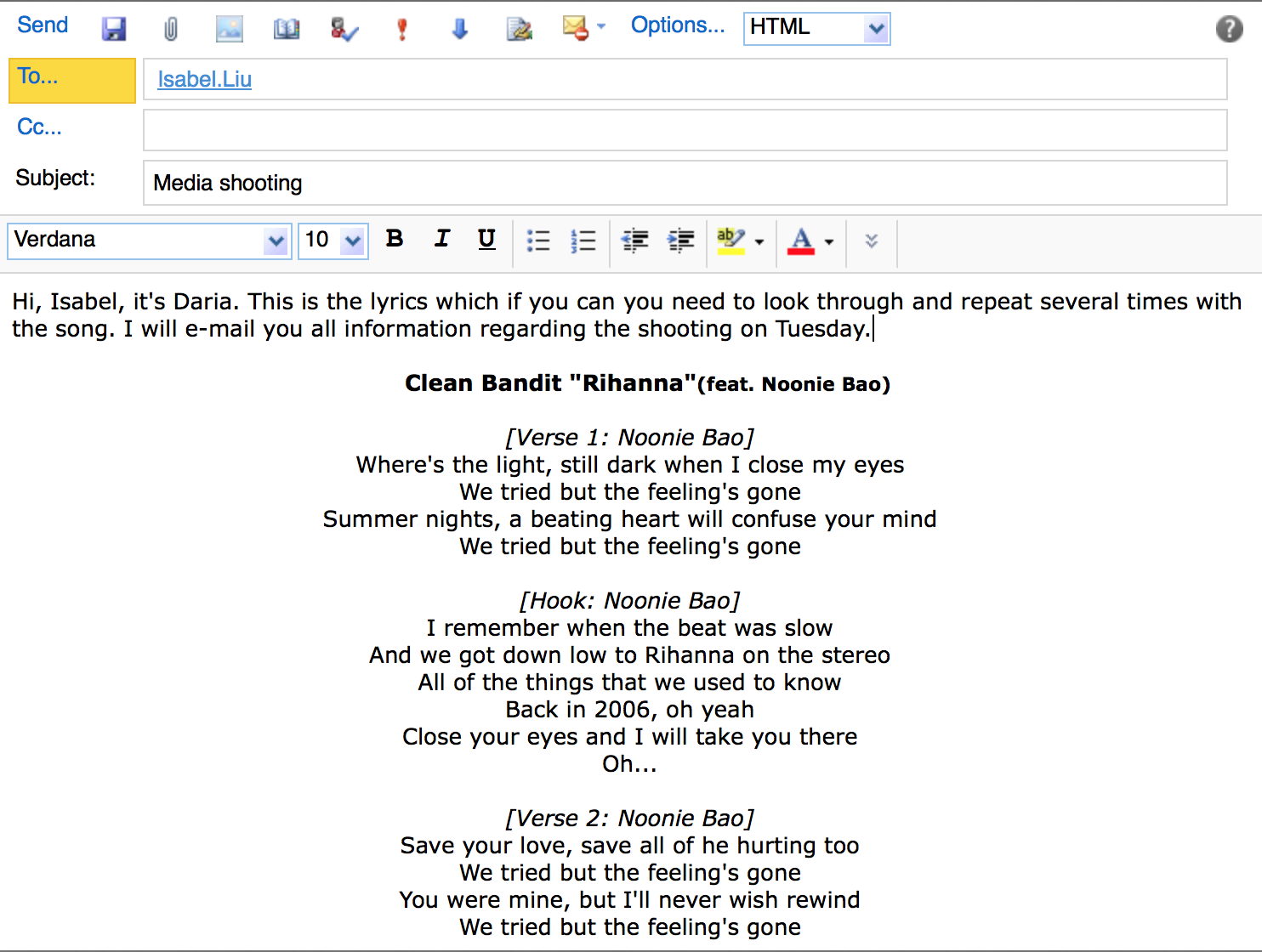This screenshot has height=952, width=1262.
Task: Click the [Hook: Noonie Bao] heading
Action: tap(630, 601)
